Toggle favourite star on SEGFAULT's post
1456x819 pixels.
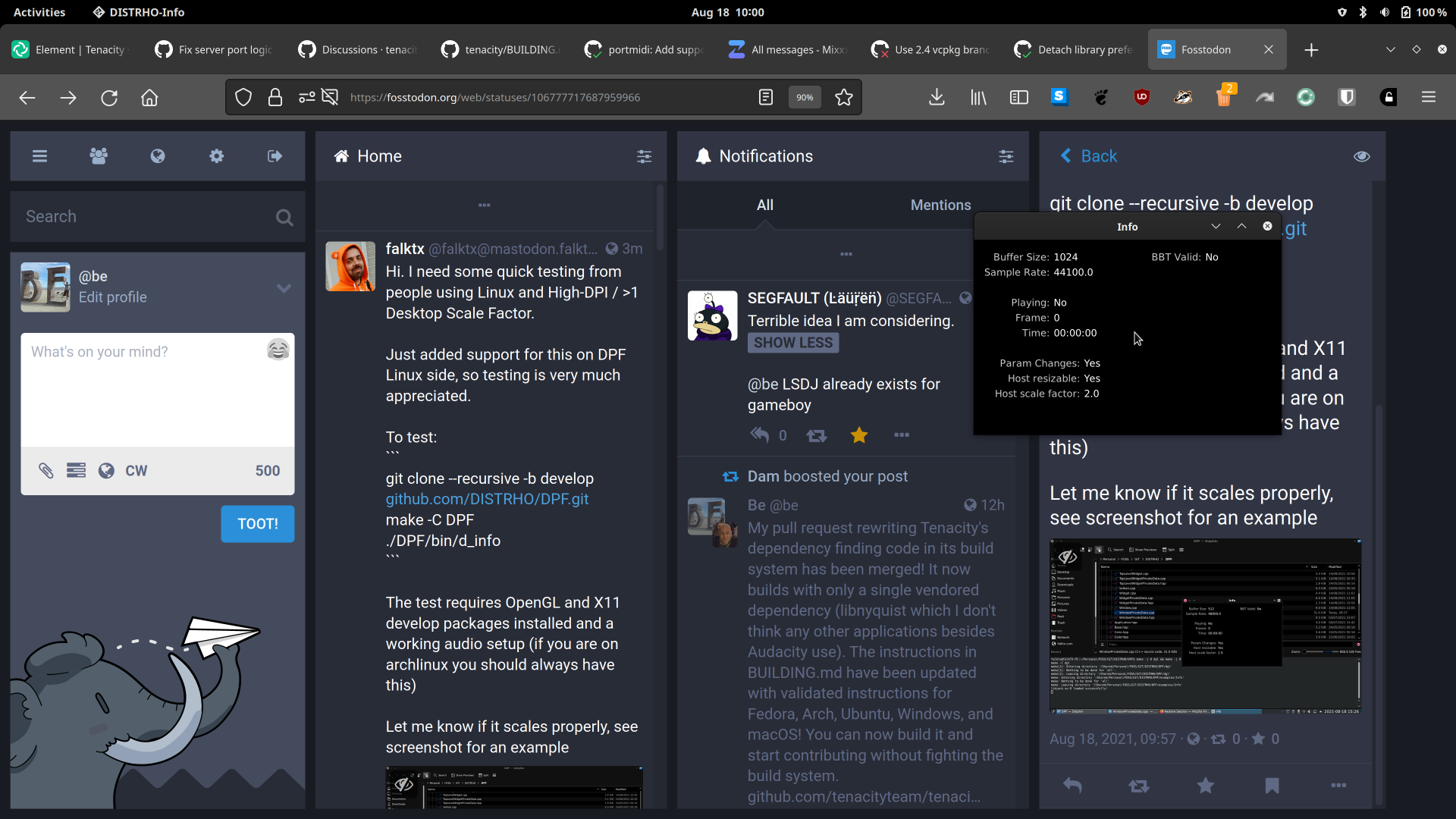click(859, 435)
